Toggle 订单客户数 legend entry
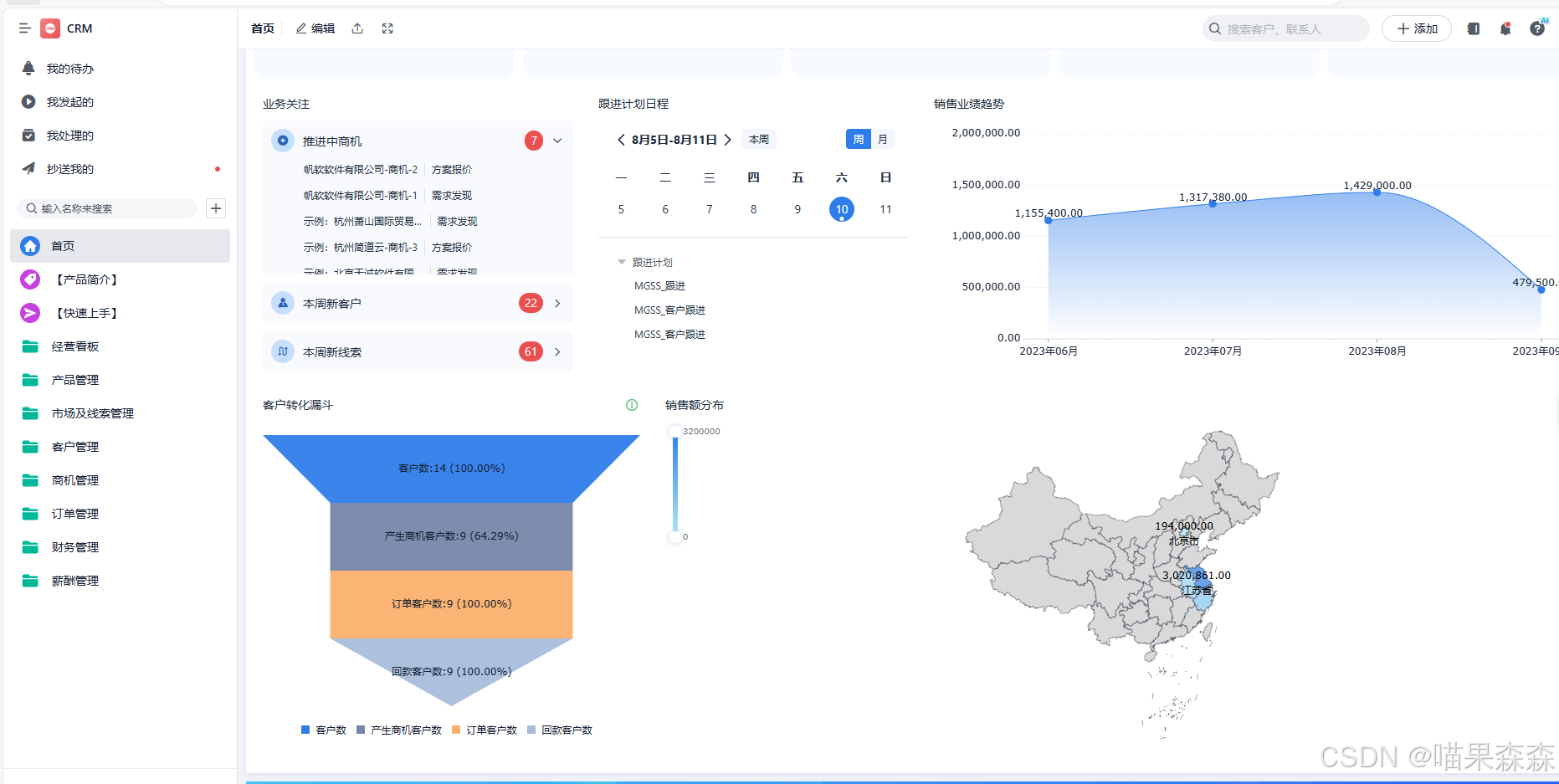1559x784 pixels. pos(485,730)
